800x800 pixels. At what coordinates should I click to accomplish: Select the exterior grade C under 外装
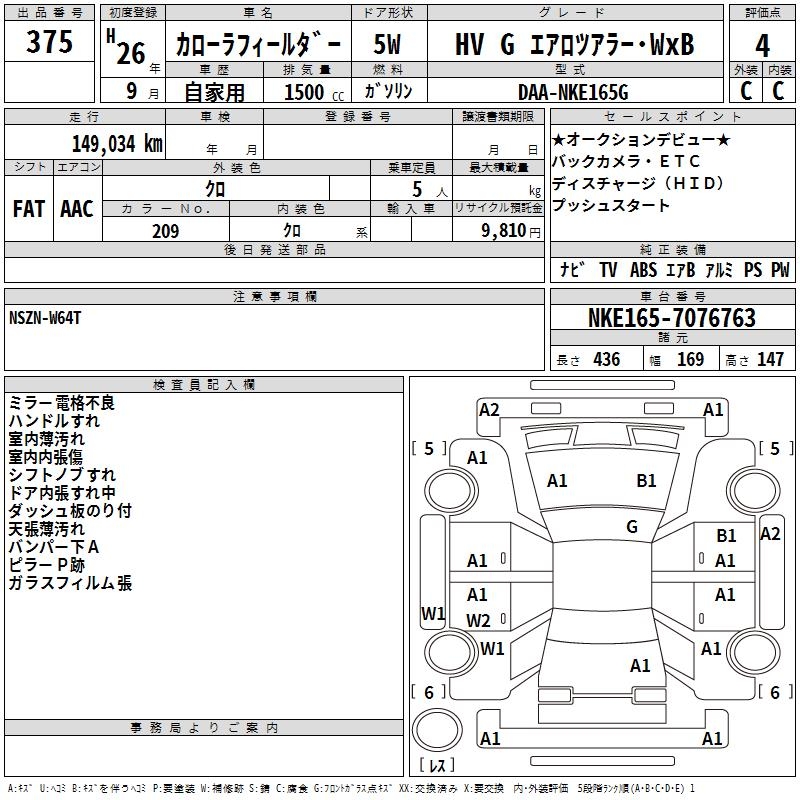click(746, 91)
